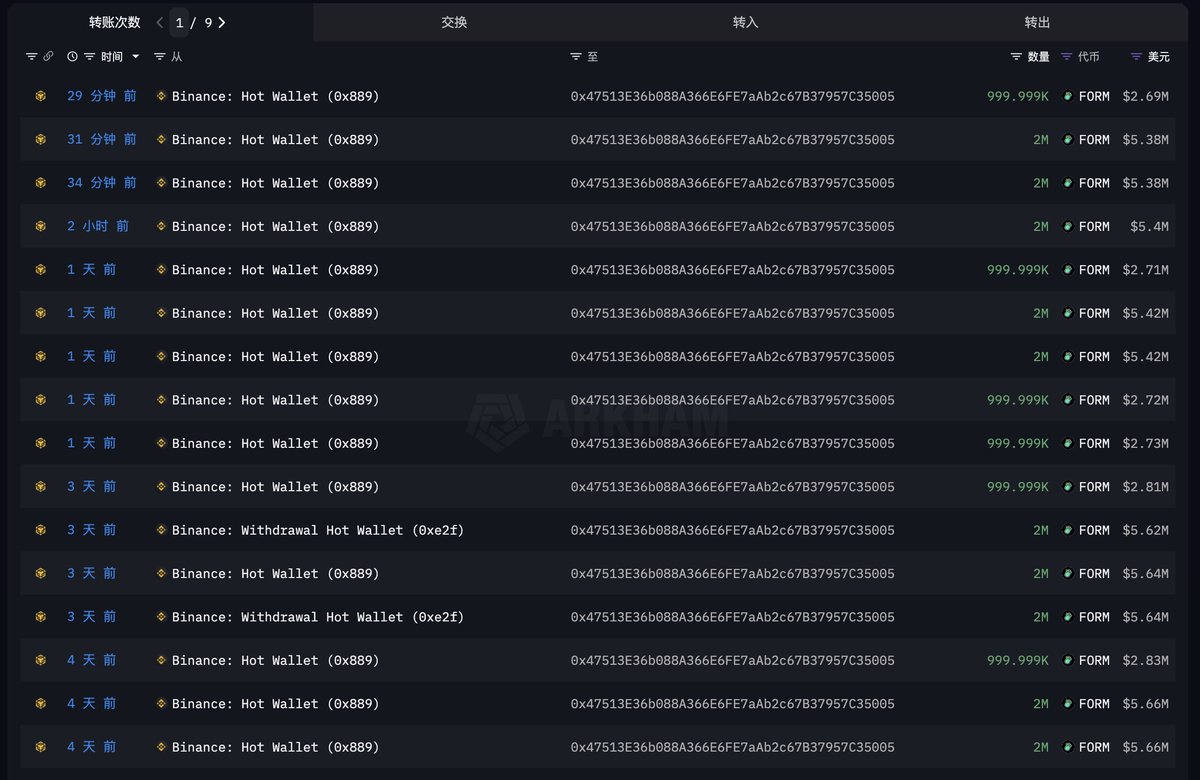Screen dimensions: 1200x780
Task: Click the FORM token name in the $2.72M row
Action: click(x=1094, y=400)
